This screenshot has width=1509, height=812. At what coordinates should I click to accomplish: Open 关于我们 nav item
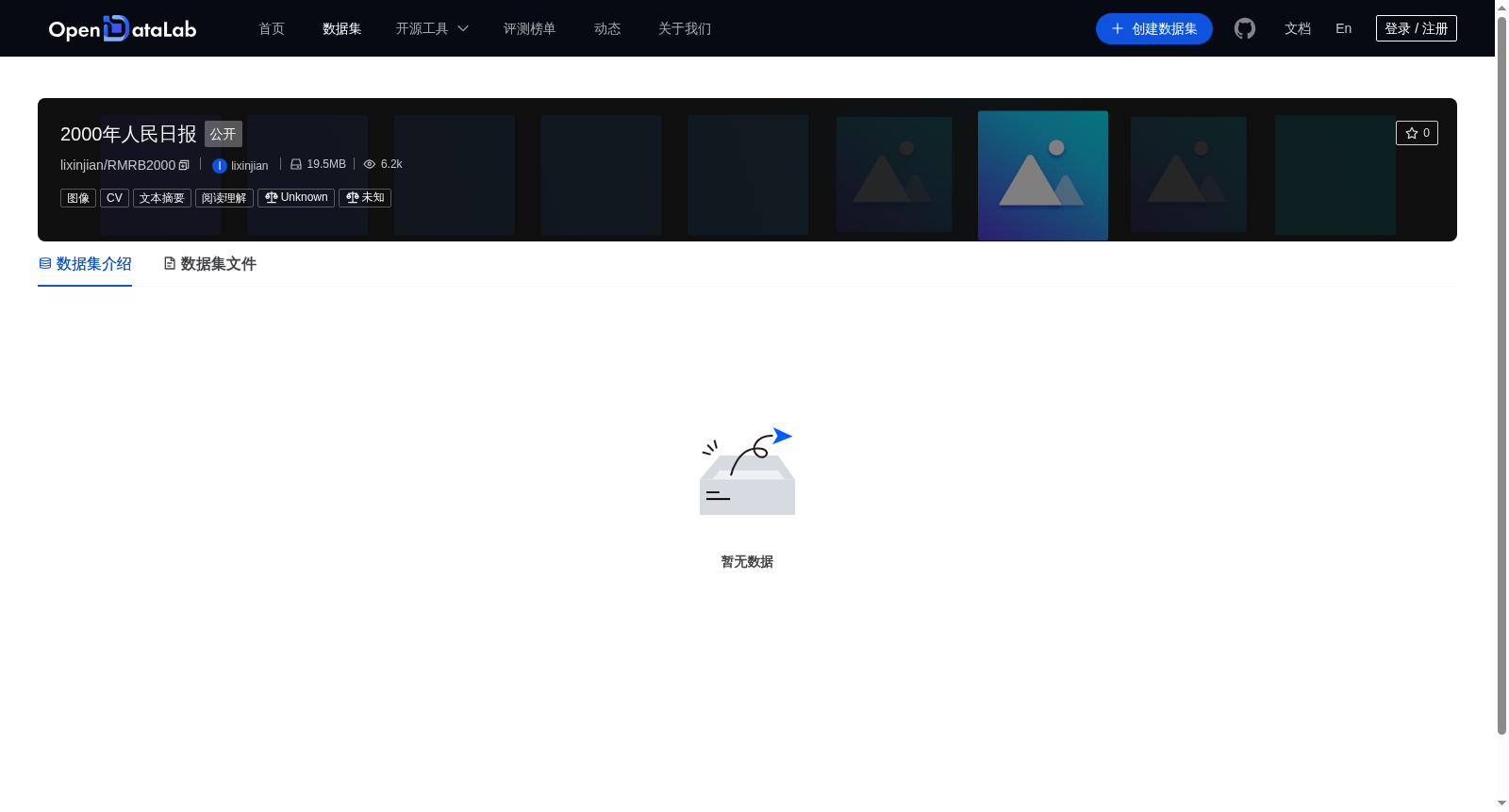685,29
